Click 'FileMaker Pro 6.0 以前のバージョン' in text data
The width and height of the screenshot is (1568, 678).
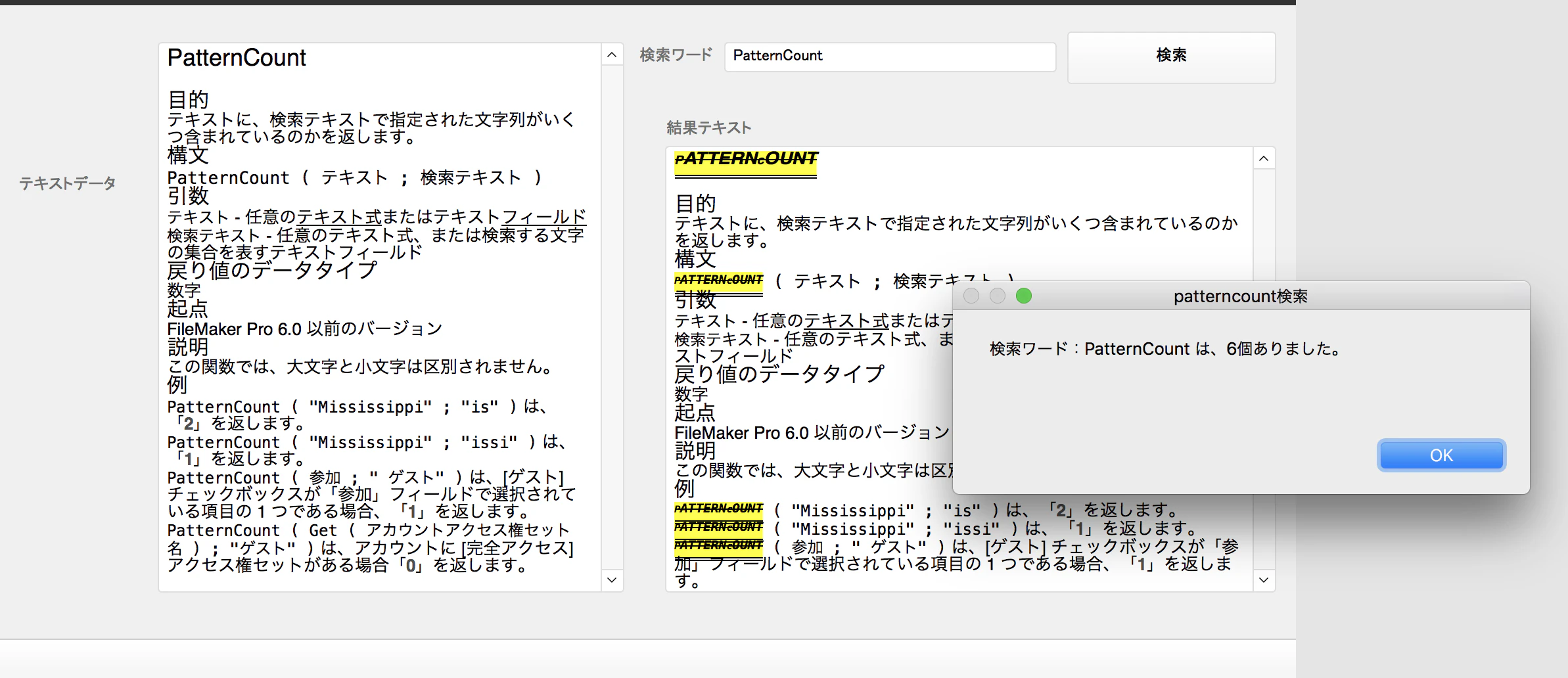coord(304,328)
